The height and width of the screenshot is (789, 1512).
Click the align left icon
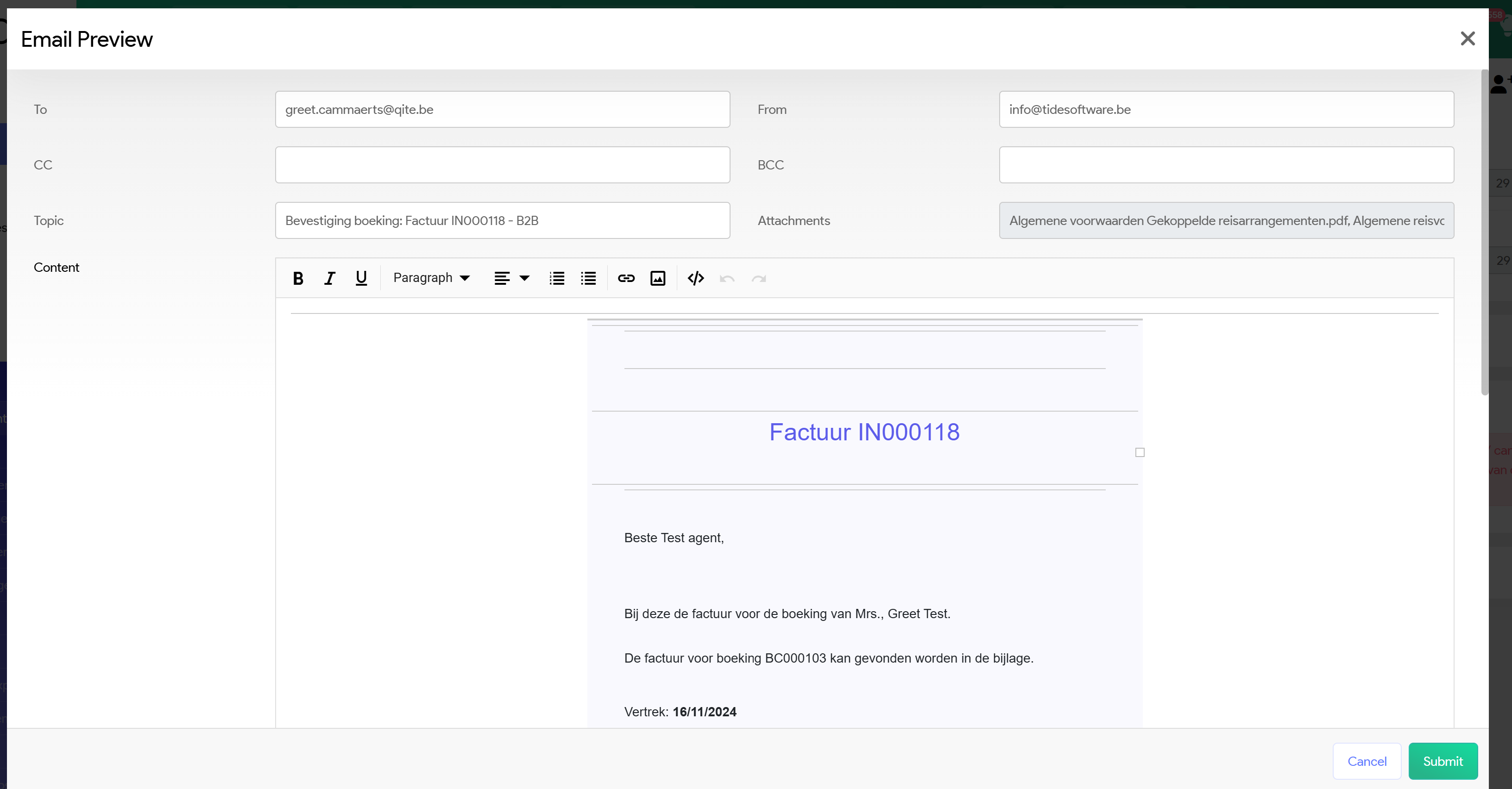(502, 278)
